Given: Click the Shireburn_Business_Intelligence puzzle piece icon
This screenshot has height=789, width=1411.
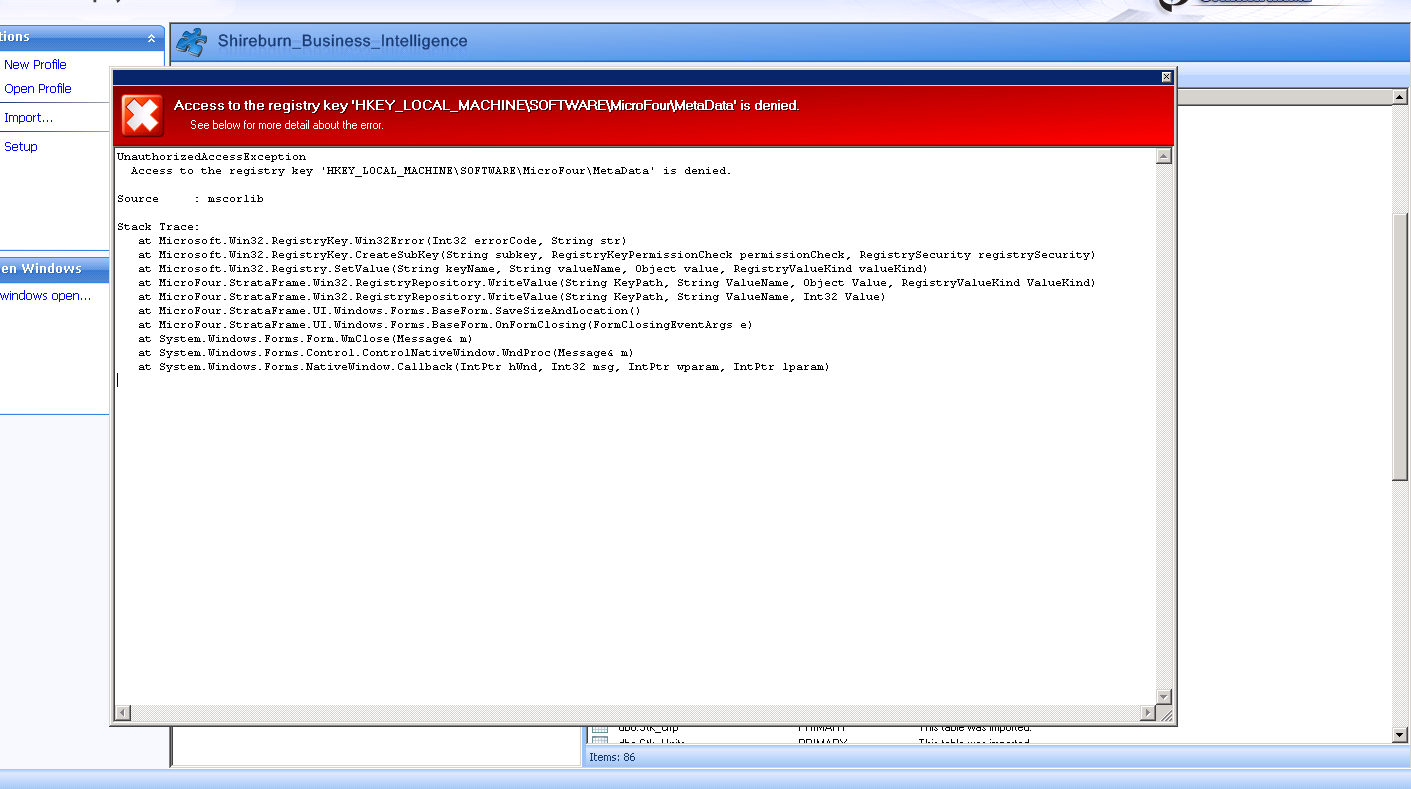Looking at the screenshot, I should coord(191,42).
